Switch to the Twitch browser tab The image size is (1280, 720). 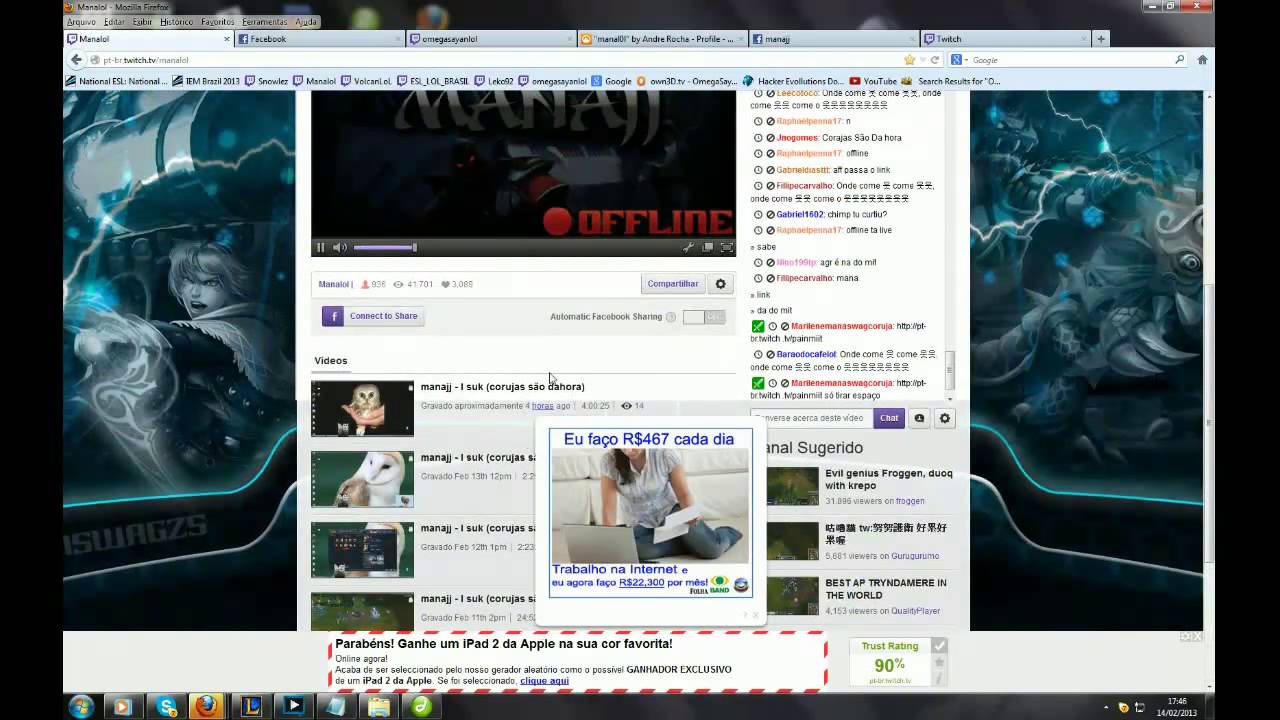[1004, 39]
